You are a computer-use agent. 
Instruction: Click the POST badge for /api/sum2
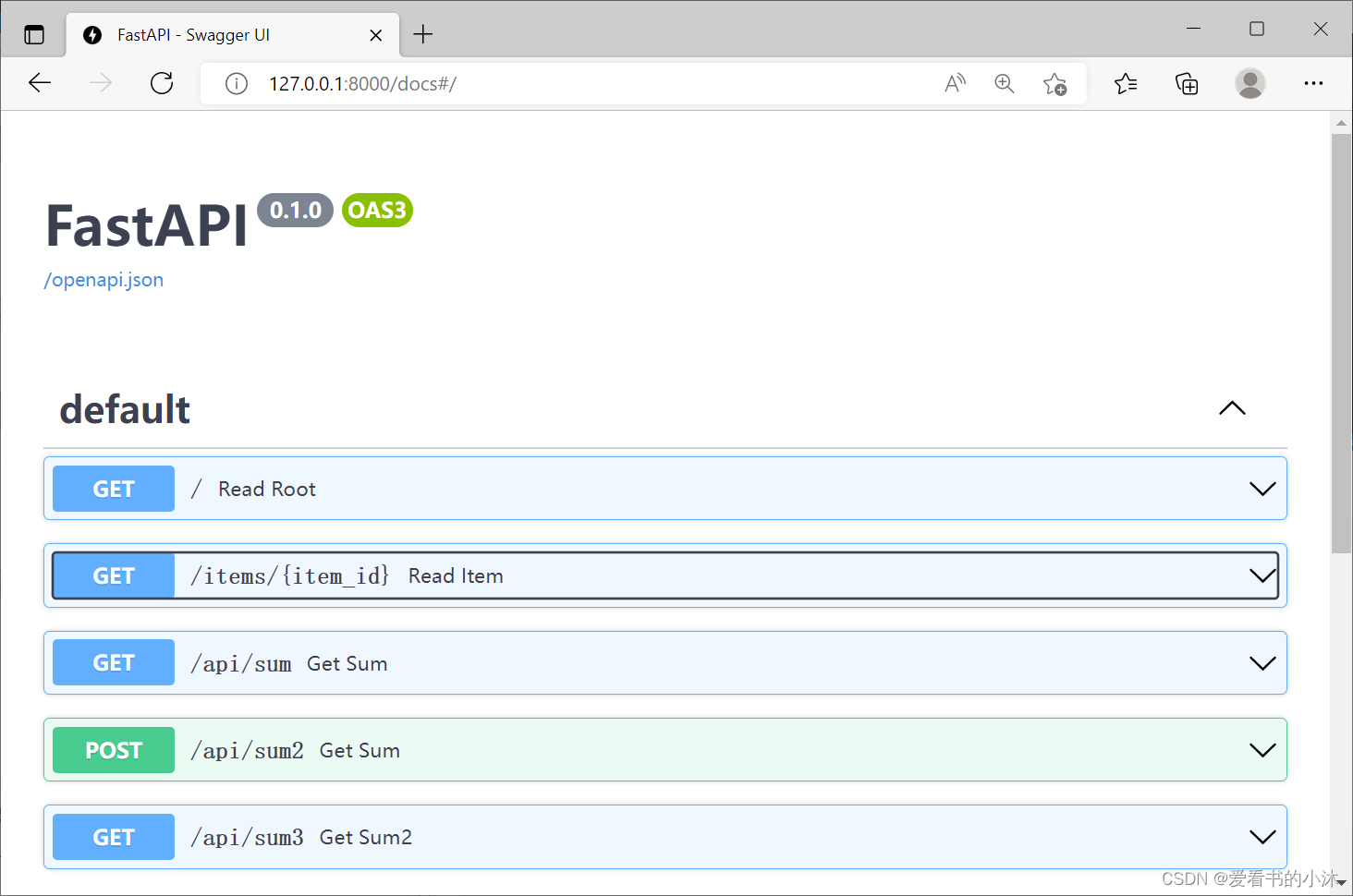pyautogui.click(x=114, y=750)
